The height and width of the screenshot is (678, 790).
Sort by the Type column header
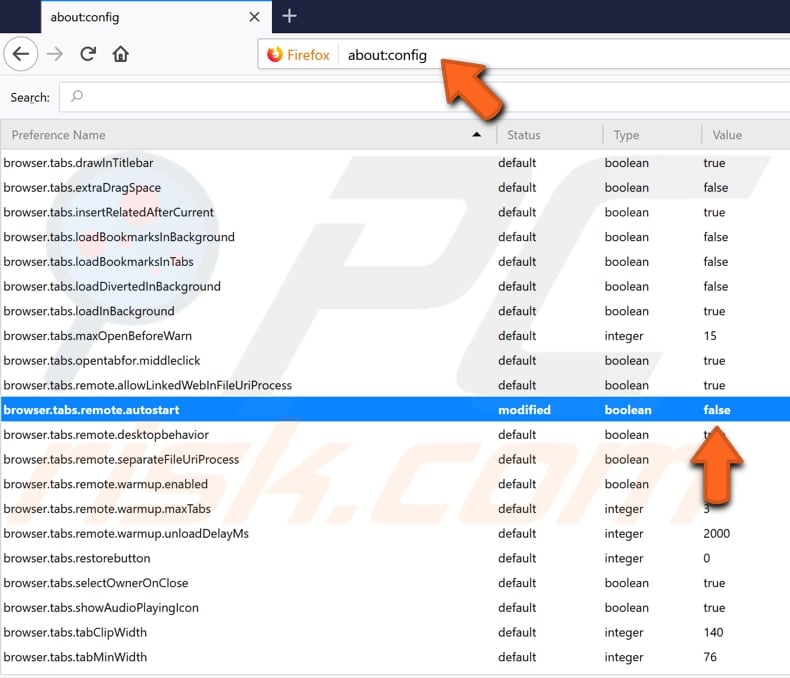pos(651,135)
